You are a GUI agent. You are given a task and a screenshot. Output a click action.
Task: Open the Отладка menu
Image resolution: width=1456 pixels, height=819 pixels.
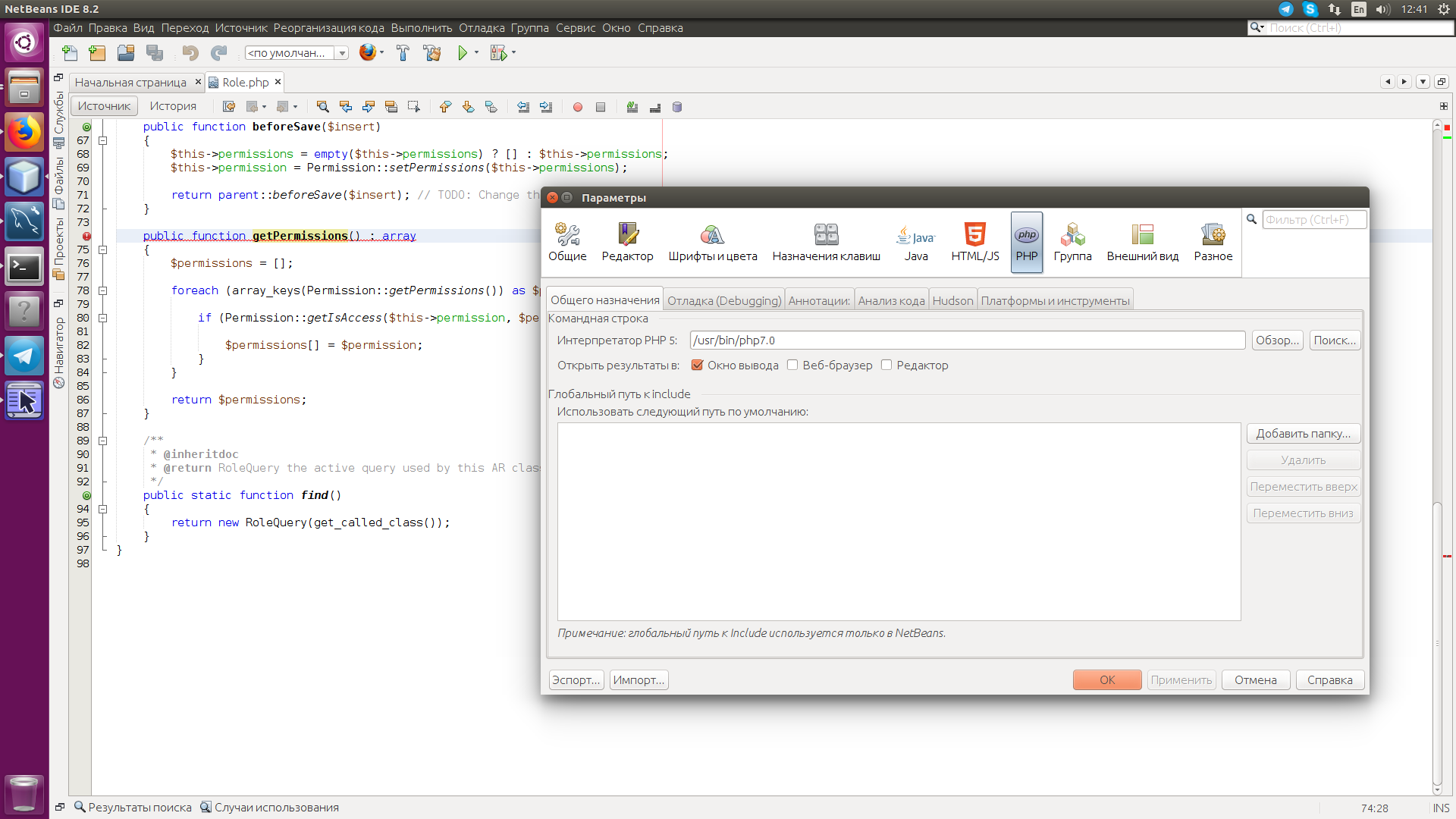(482, 28)
